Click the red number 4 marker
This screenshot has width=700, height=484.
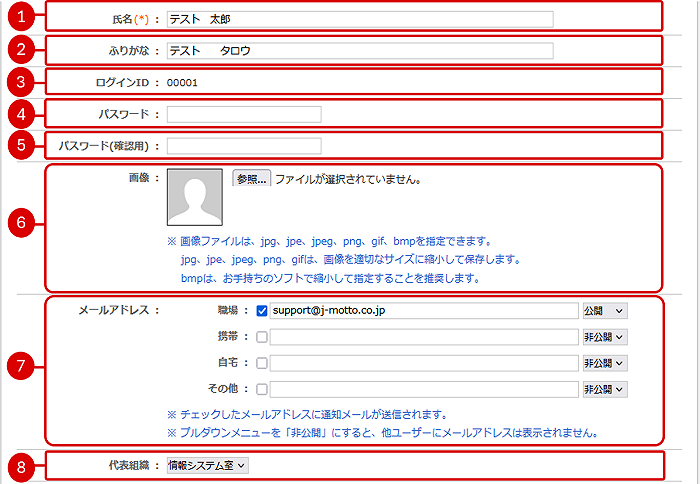pos(21,113)
